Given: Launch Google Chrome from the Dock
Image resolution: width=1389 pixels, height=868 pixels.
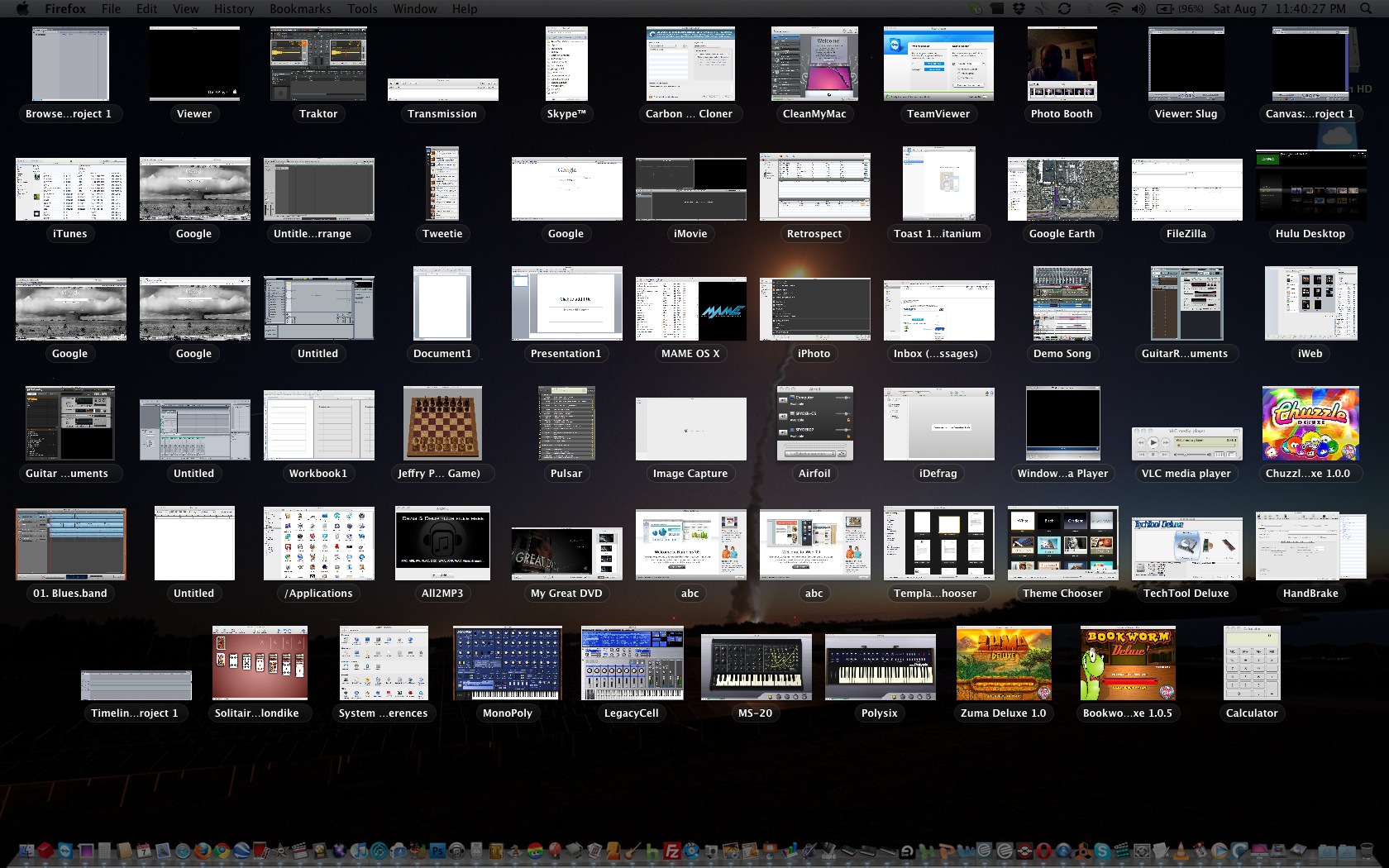Looking at the screenshot, I should 222,850.
